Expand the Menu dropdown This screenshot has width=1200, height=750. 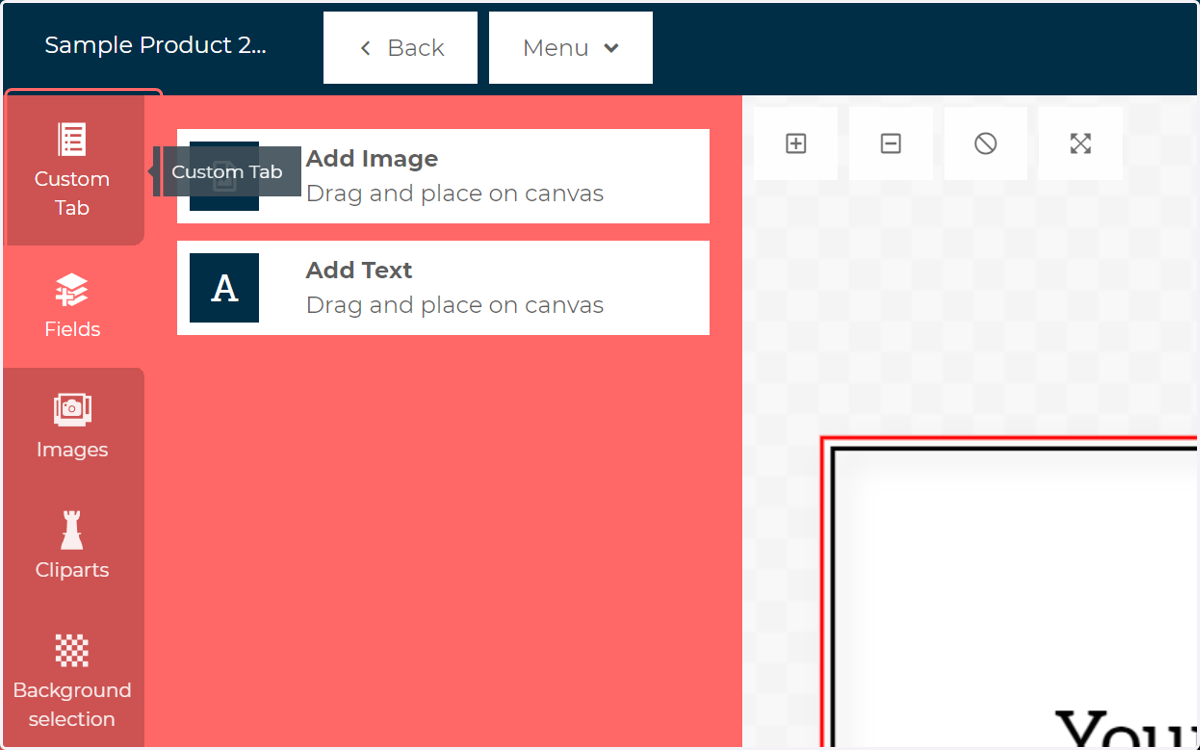pos(571,48)
